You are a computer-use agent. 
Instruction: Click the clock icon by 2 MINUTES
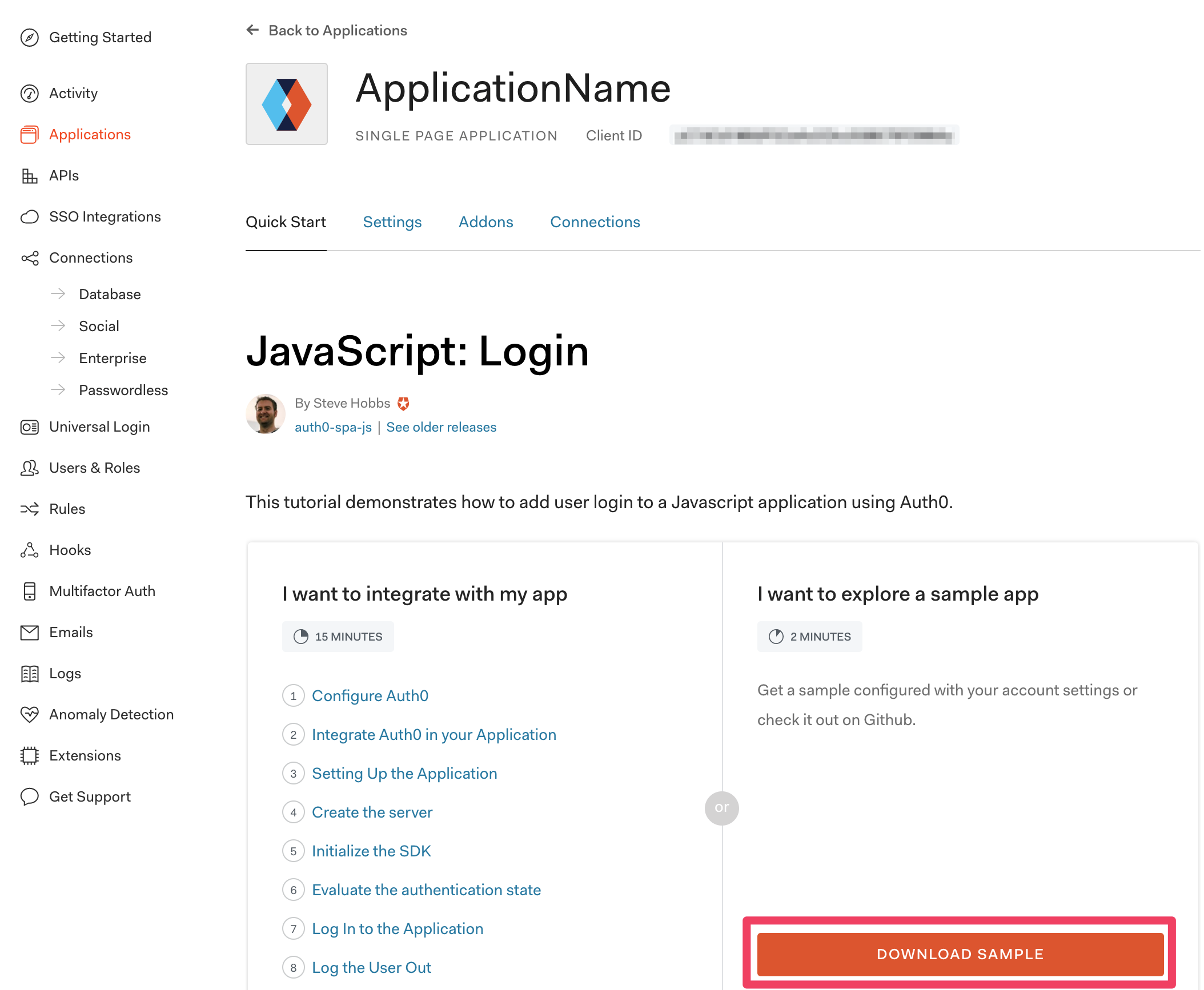coord(776,637)
